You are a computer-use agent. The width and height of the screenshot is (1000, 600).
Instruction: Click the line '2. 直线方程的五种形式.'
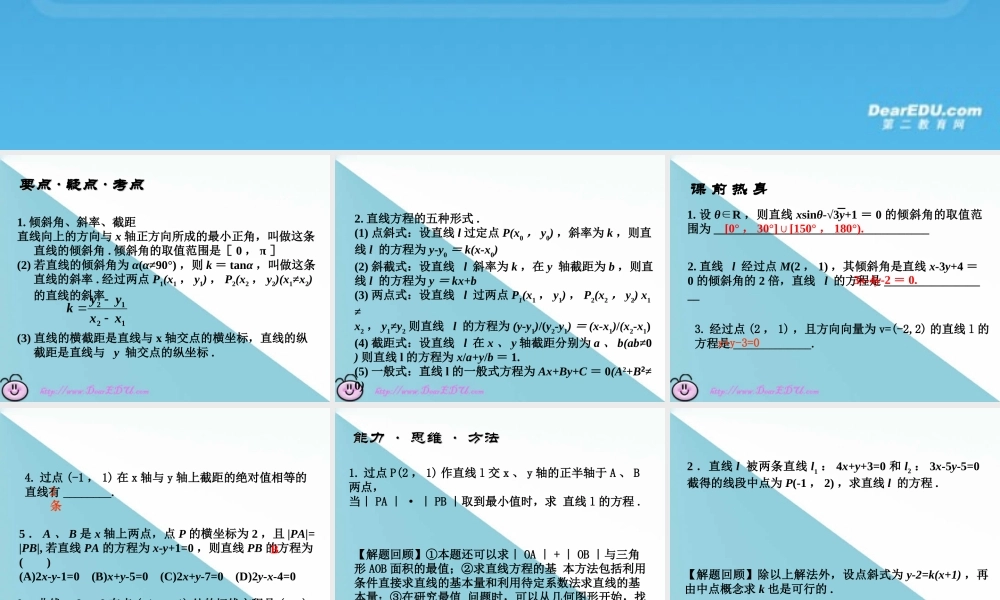(417, 218)
